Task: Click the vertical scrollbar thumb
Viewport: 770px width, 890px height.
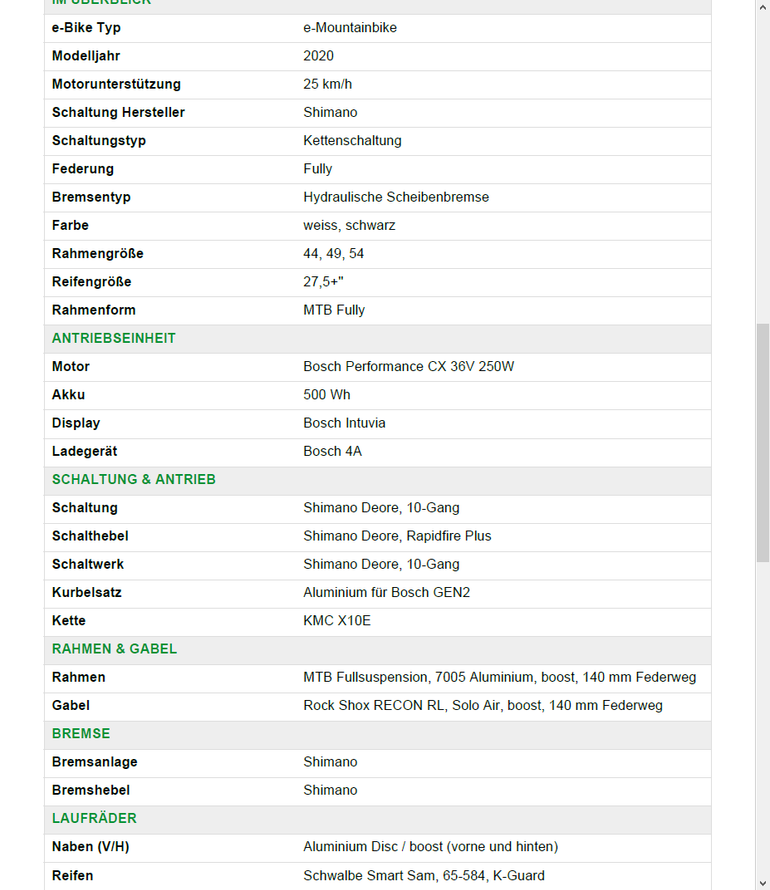Action: click(x=763, y=443)
